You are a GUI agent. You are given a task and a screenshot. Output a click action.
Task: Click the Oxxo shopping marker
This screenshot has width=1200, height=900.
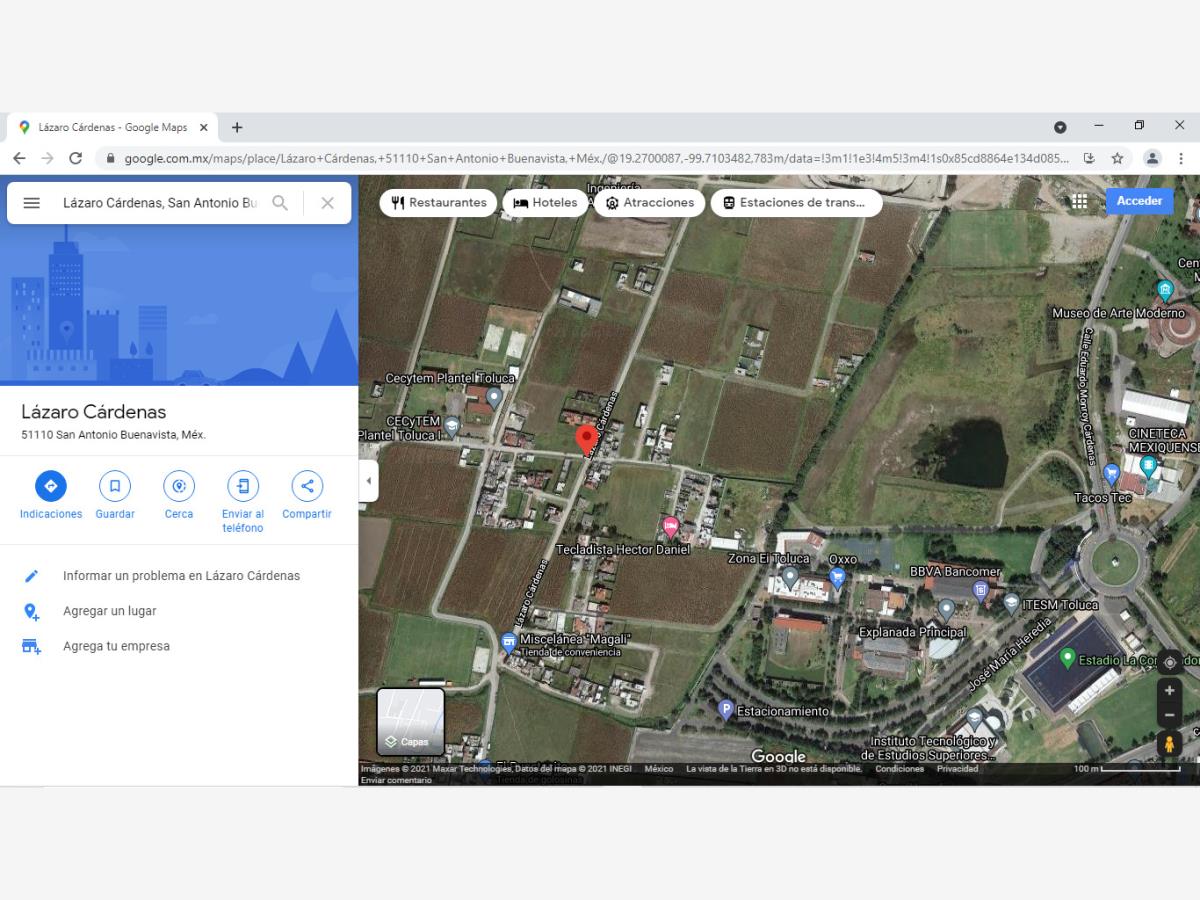coord(838,577)
